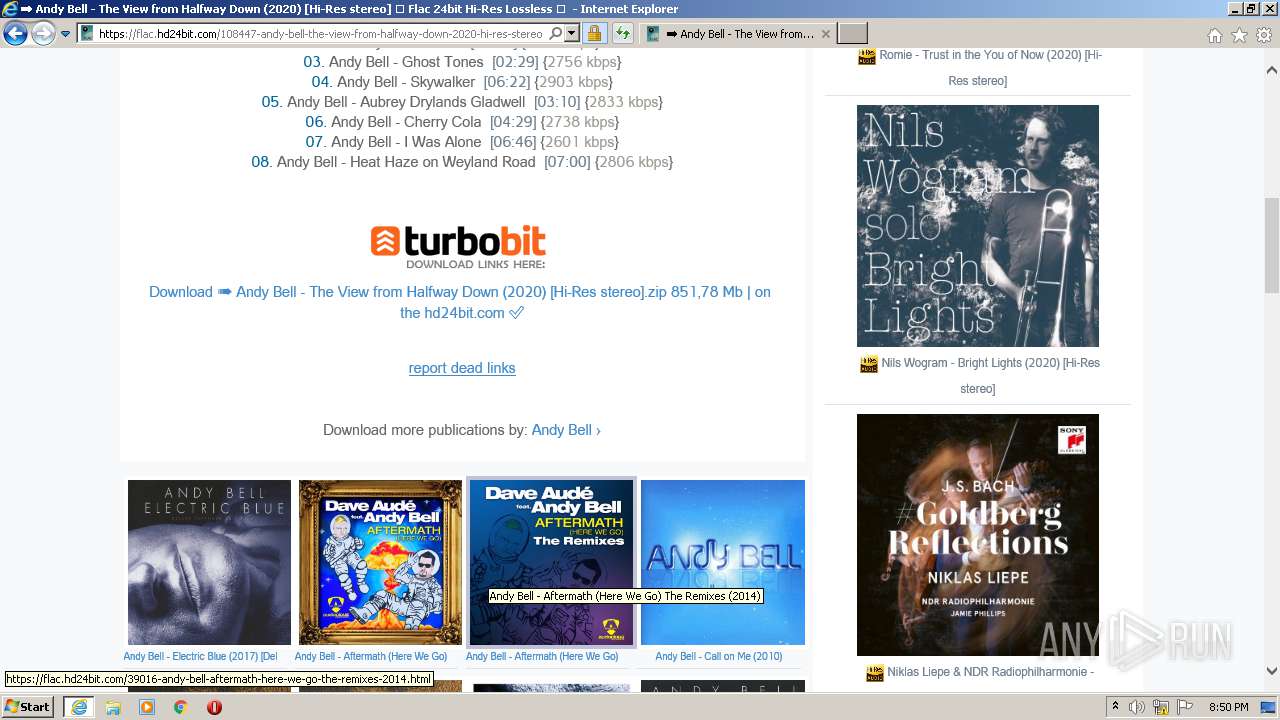The image size is (1280, 720).
Task: Click the 8:50 PM clock
Action: [x=1229, y=707]
